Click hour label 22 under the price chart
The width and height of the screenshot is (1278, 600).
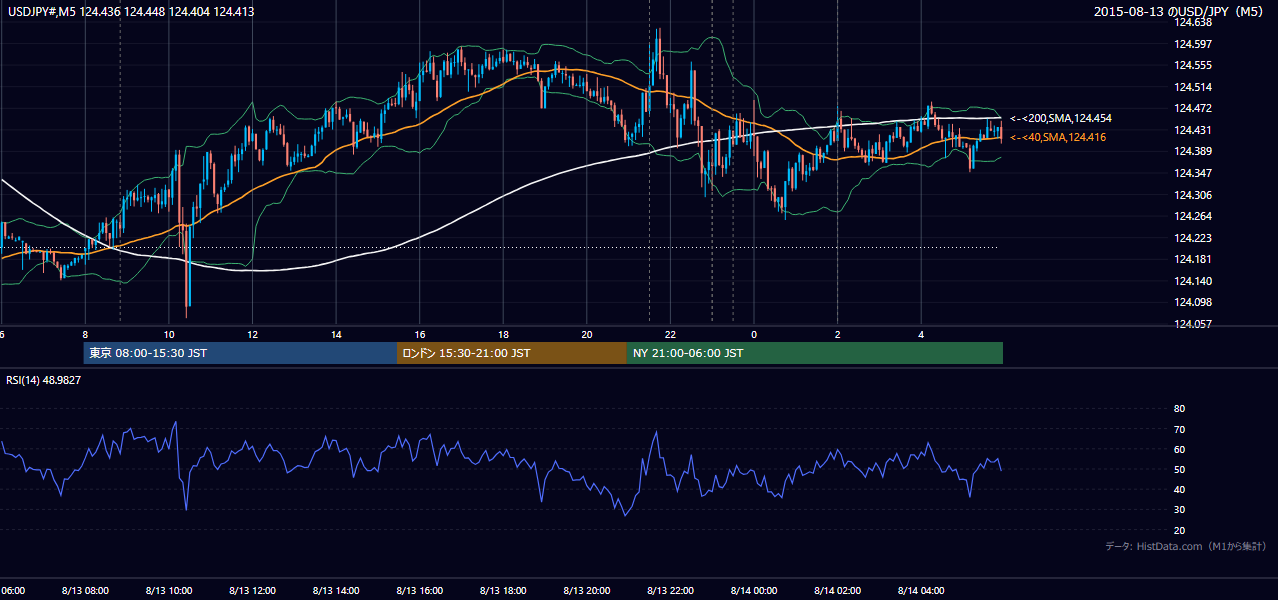pos(671,334)
